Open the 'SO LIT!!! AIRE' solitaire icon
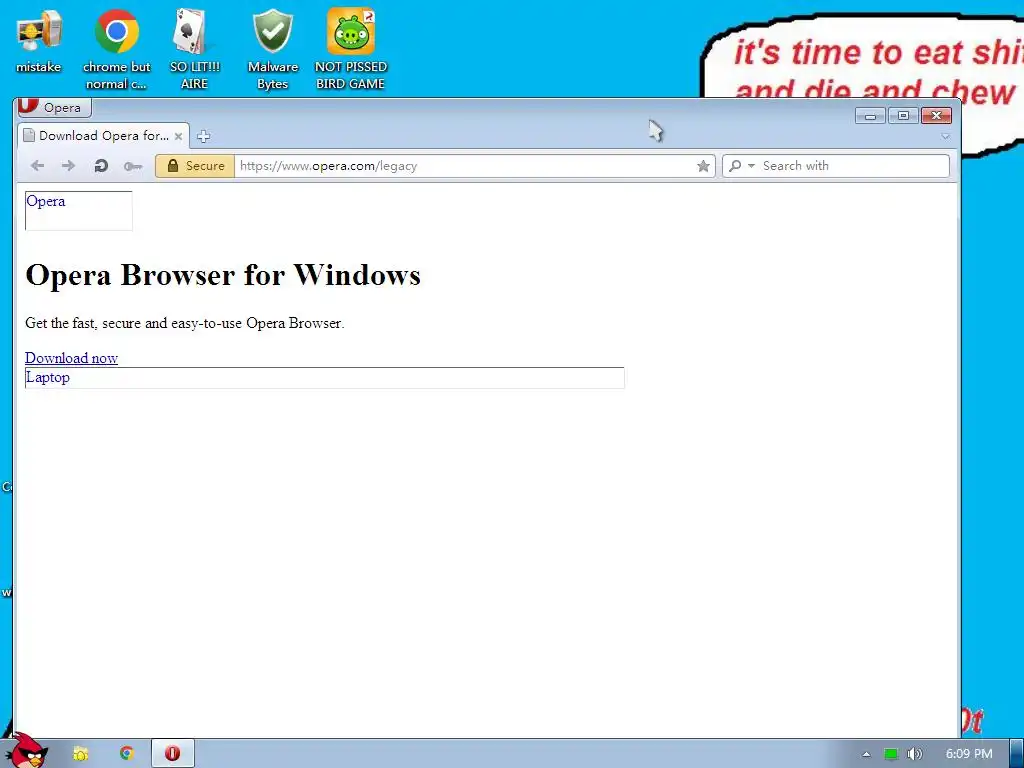 point(195,49)
